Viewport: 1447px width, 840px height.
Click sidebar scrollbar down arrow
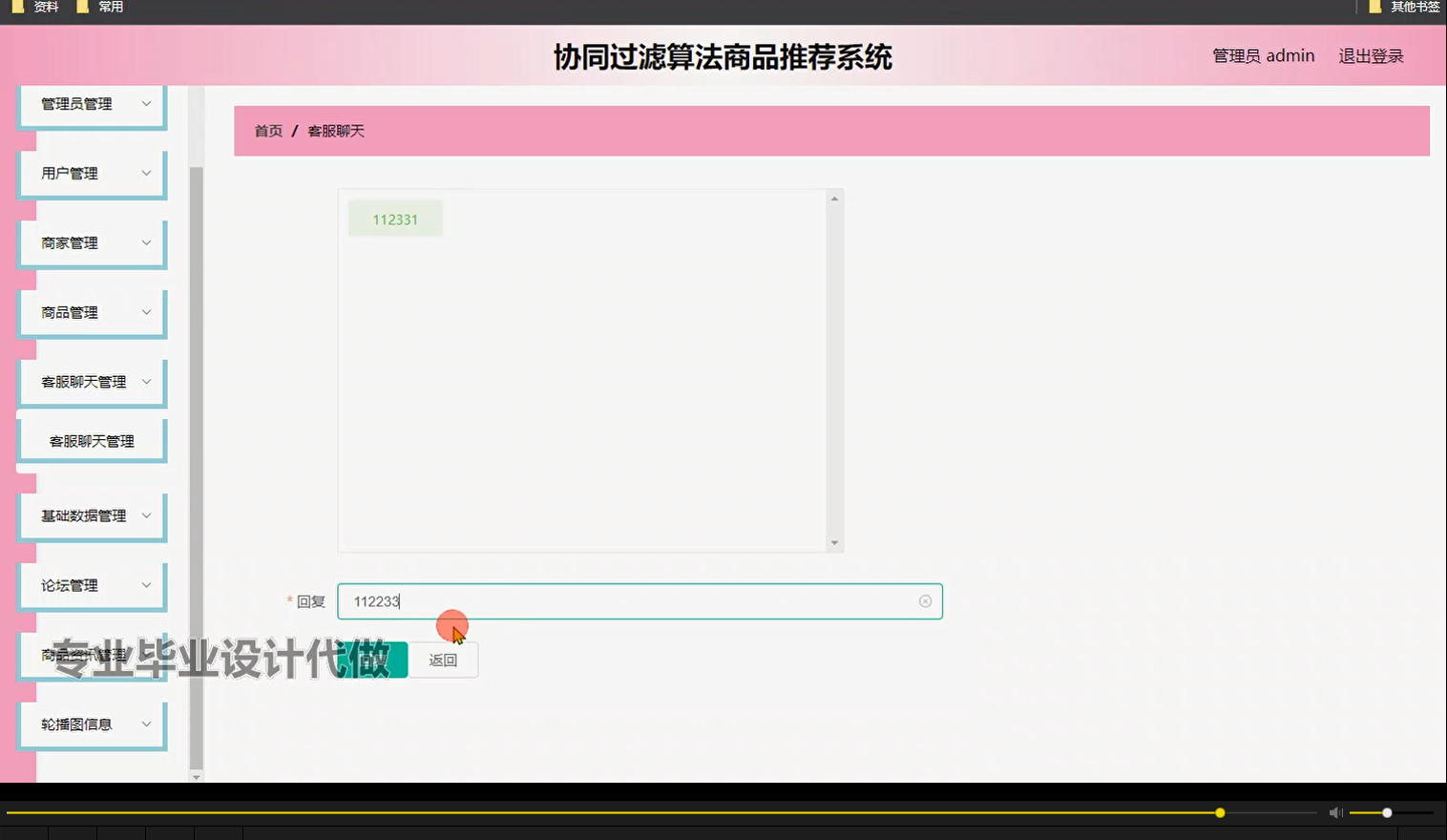click(x=196, y=777)
